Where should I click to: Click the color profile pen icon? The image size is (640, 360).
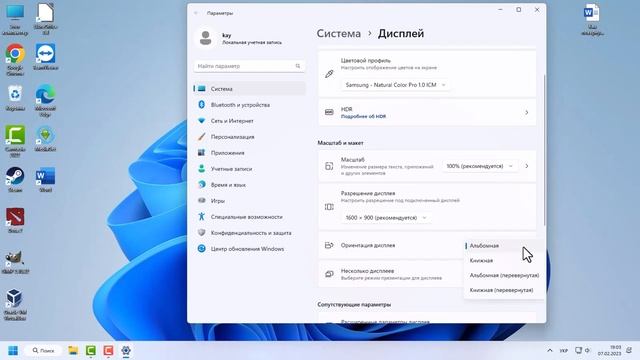[x=329, y=74]
